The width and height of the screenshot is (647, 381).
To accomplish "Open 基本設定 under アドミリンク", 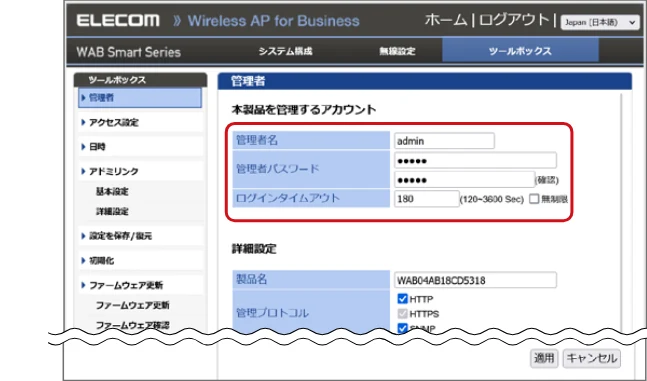I will [x=112, y=192].
